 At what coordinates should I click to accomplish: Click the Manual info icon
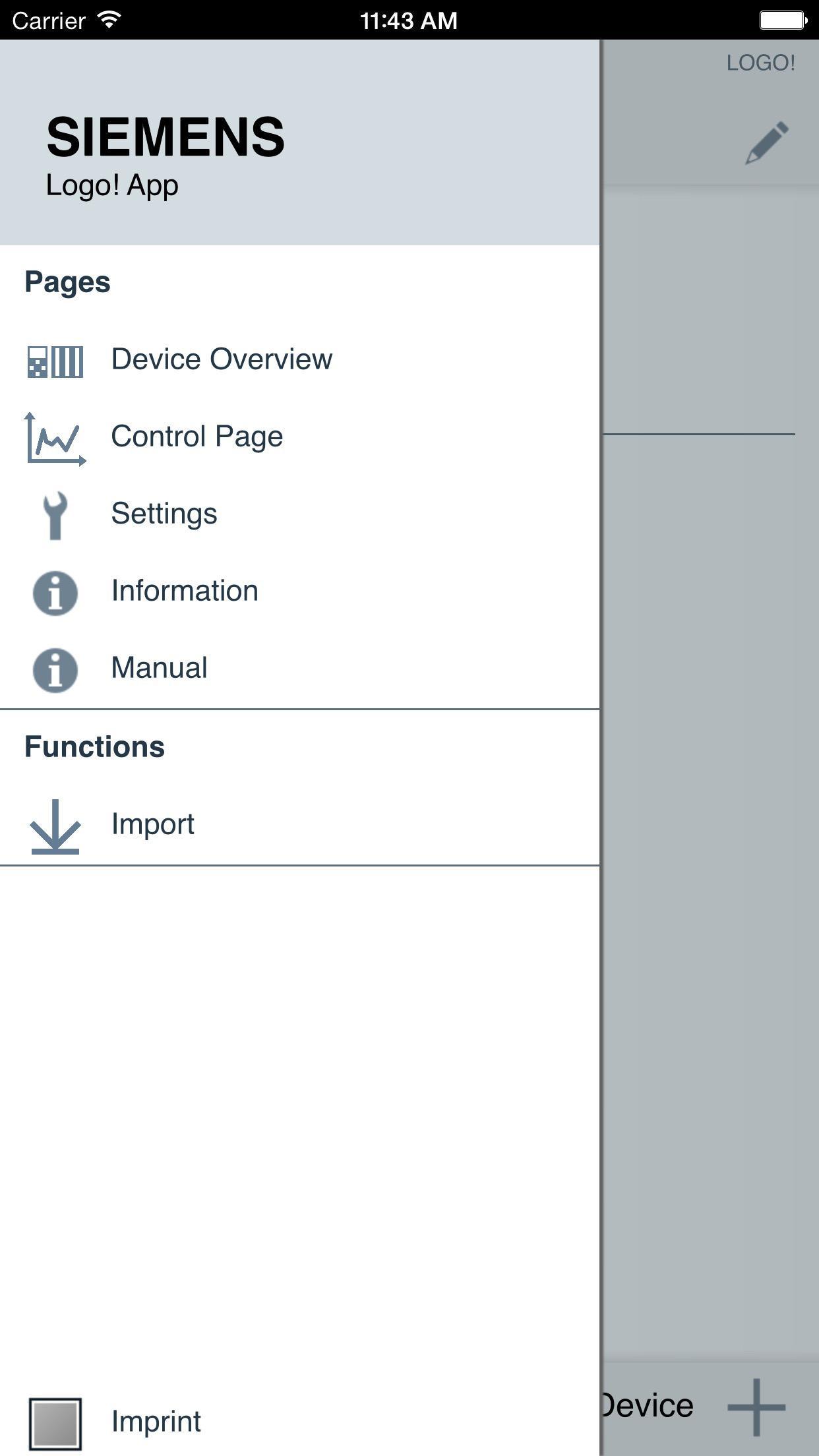[55, 669]
